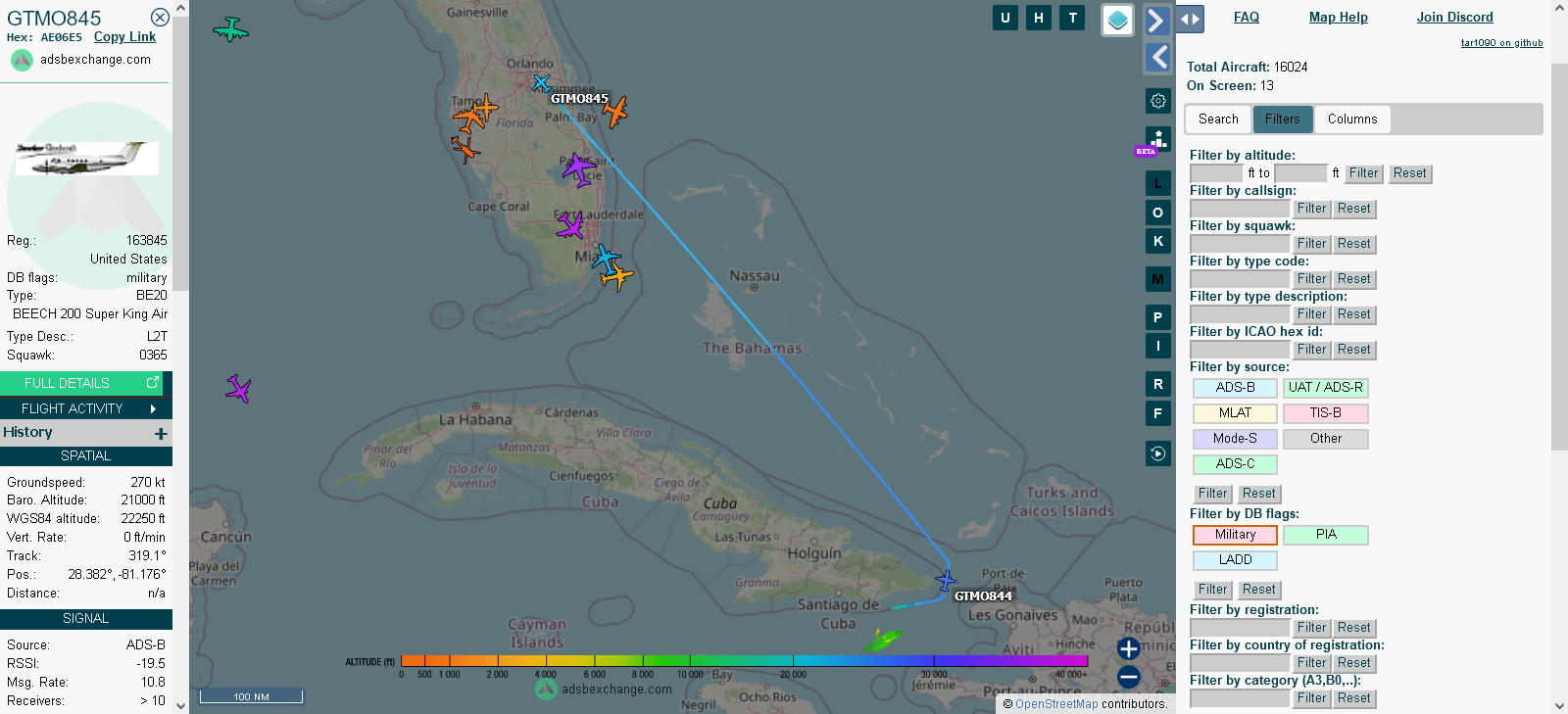This screenshot has height=714, width=1568.
Task: Toggle the R map button
Action: (1157, 384)
